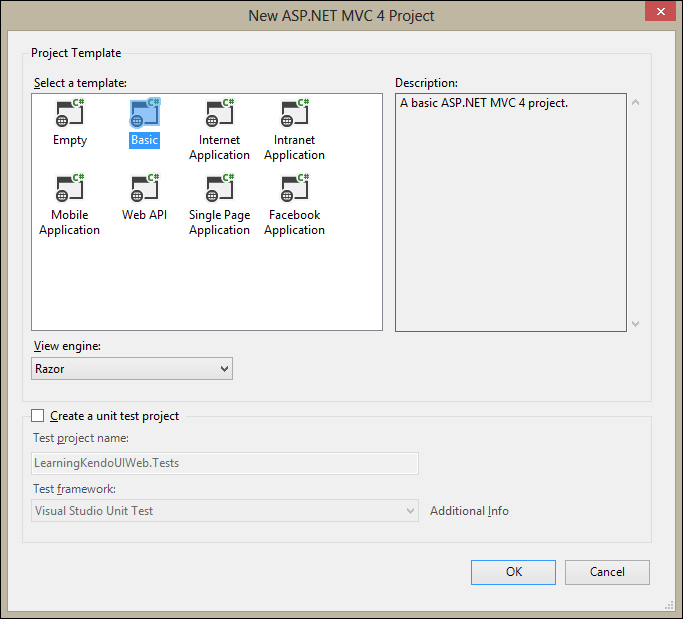Click the 'Select a template:' label
683x619 pixels.
pos(80,83)
